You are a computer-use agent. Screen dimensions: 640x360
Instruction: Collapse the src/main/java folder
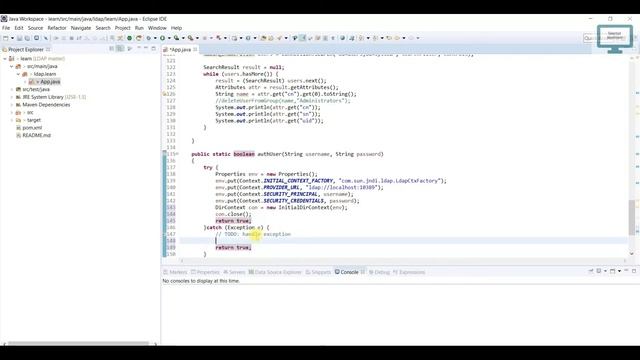pyautogui.click(x=11, y=67)
